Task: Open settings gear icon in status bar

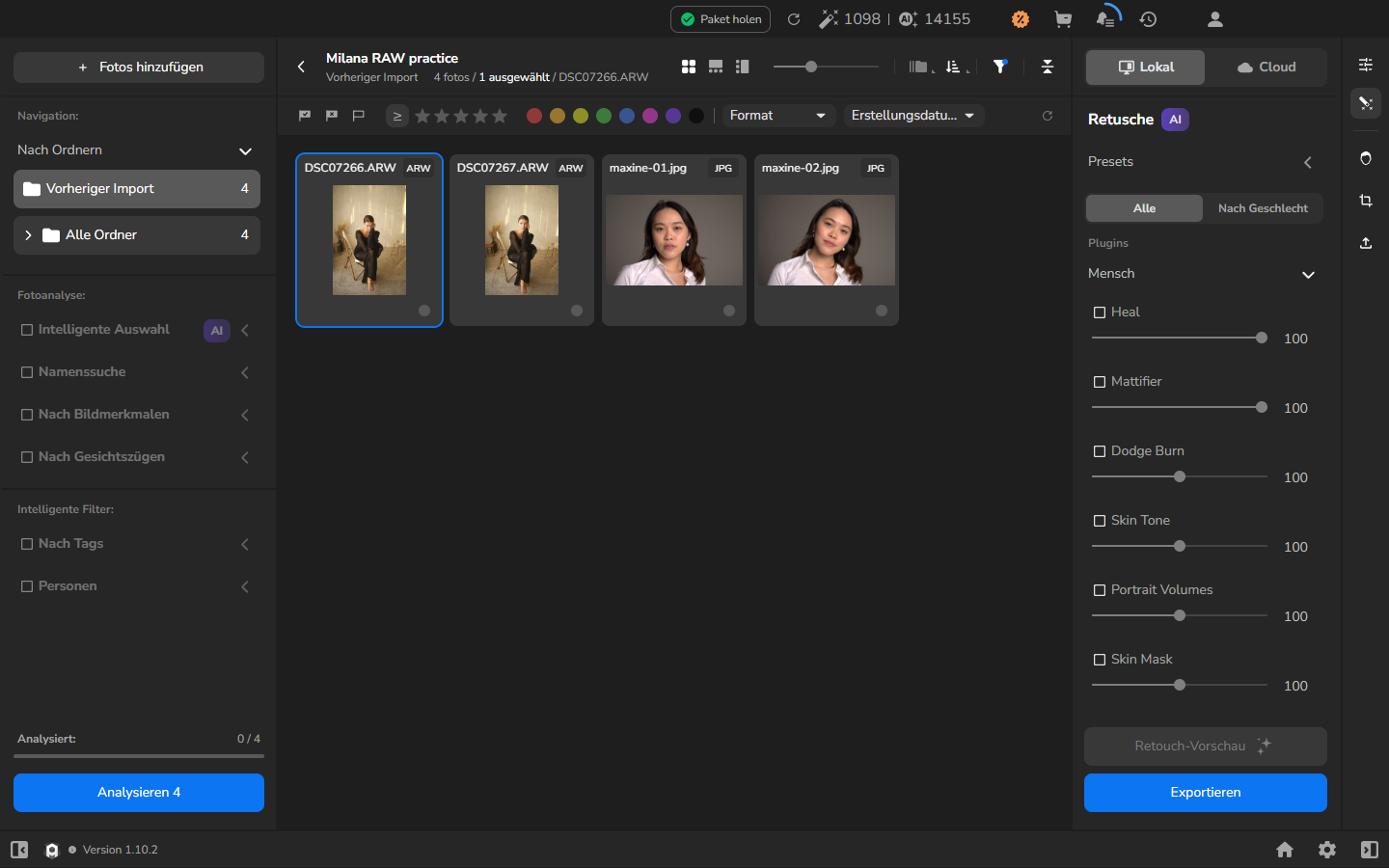Action: [x=1327, y=850]
